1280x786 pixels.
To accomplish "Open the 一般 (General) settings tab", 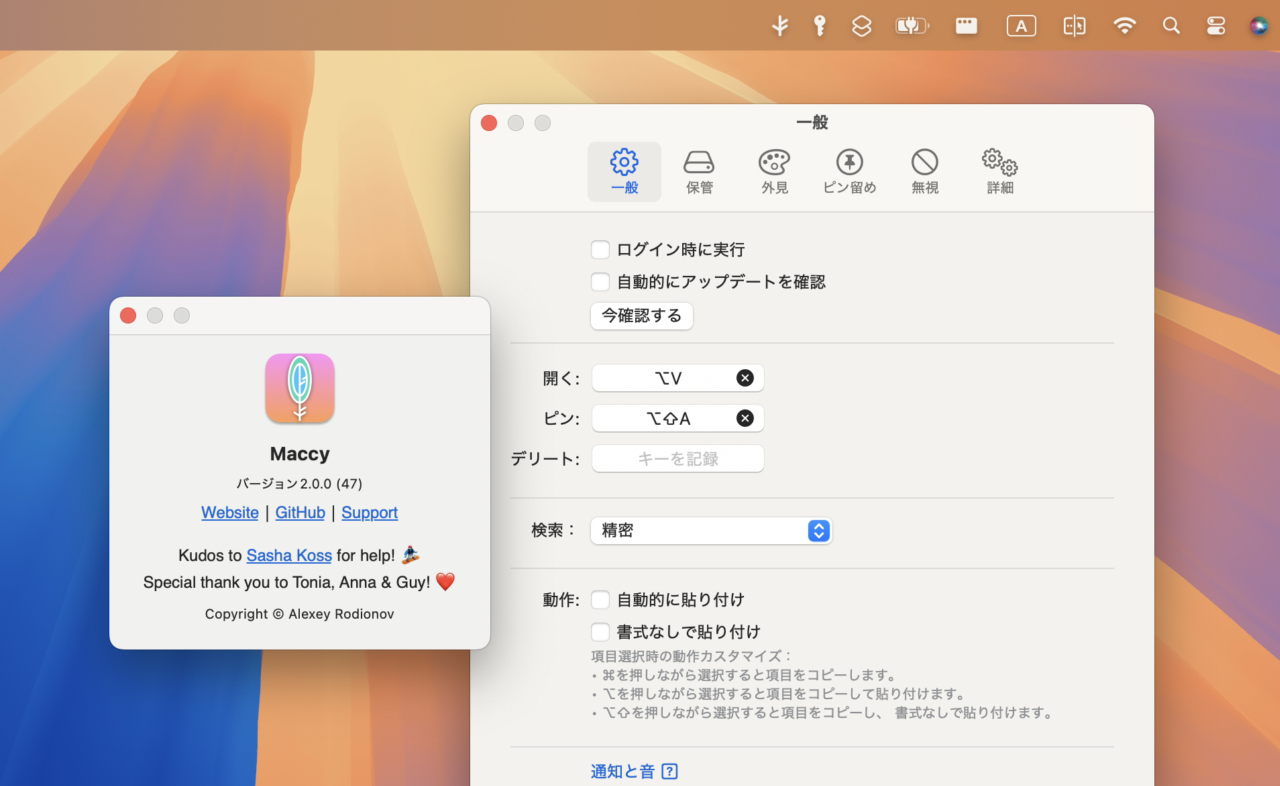I will pyautogui.click(x=624, y=172).
